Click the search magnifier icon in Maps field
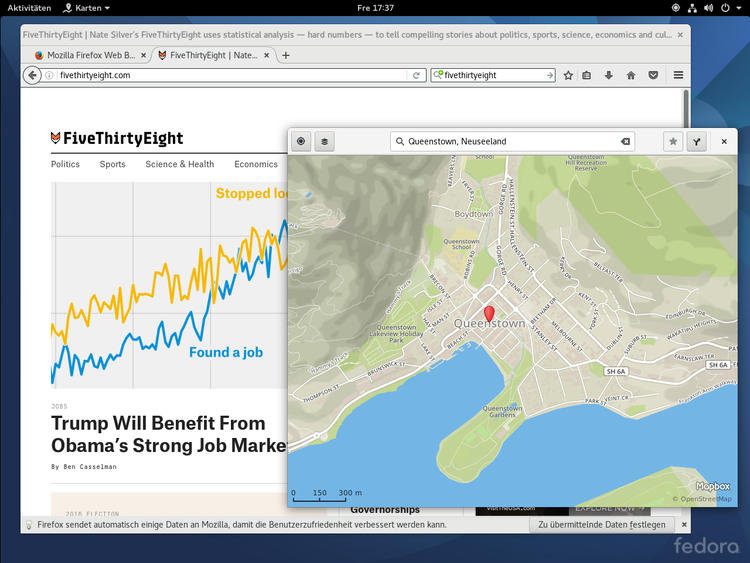Screen dimensions: 750x563 (x=400, y=141)
